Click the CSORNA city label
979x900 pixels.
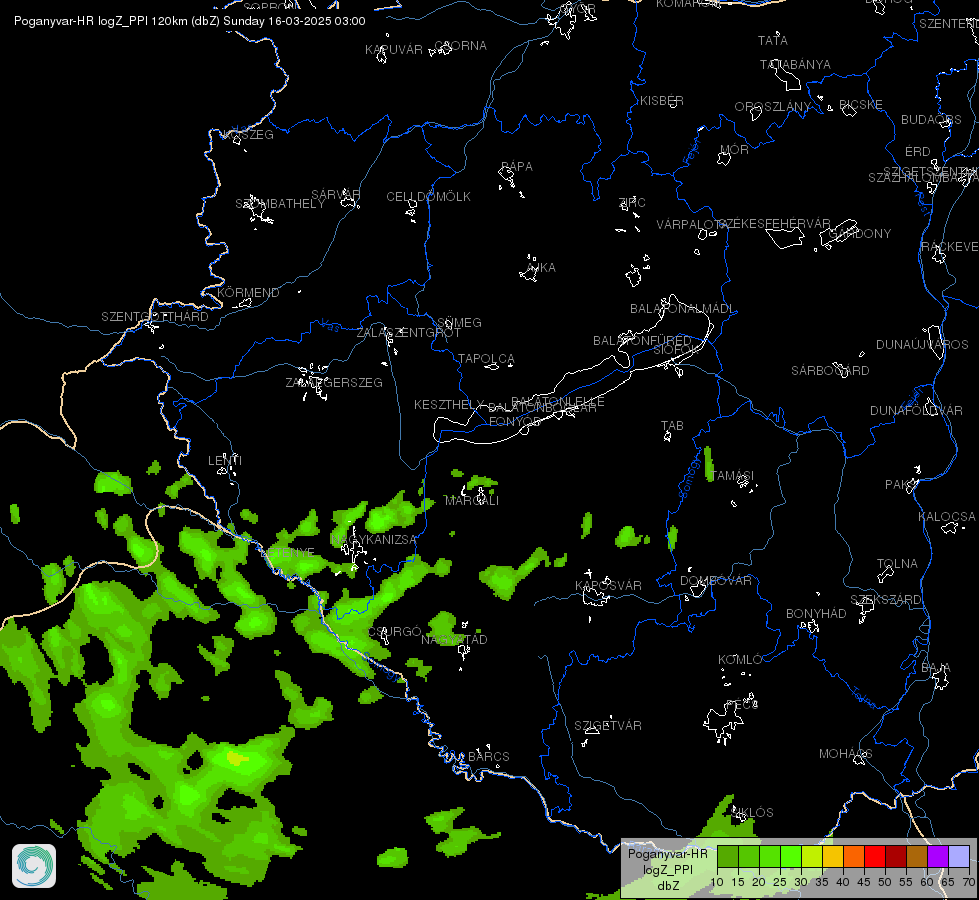coord(460,46)
